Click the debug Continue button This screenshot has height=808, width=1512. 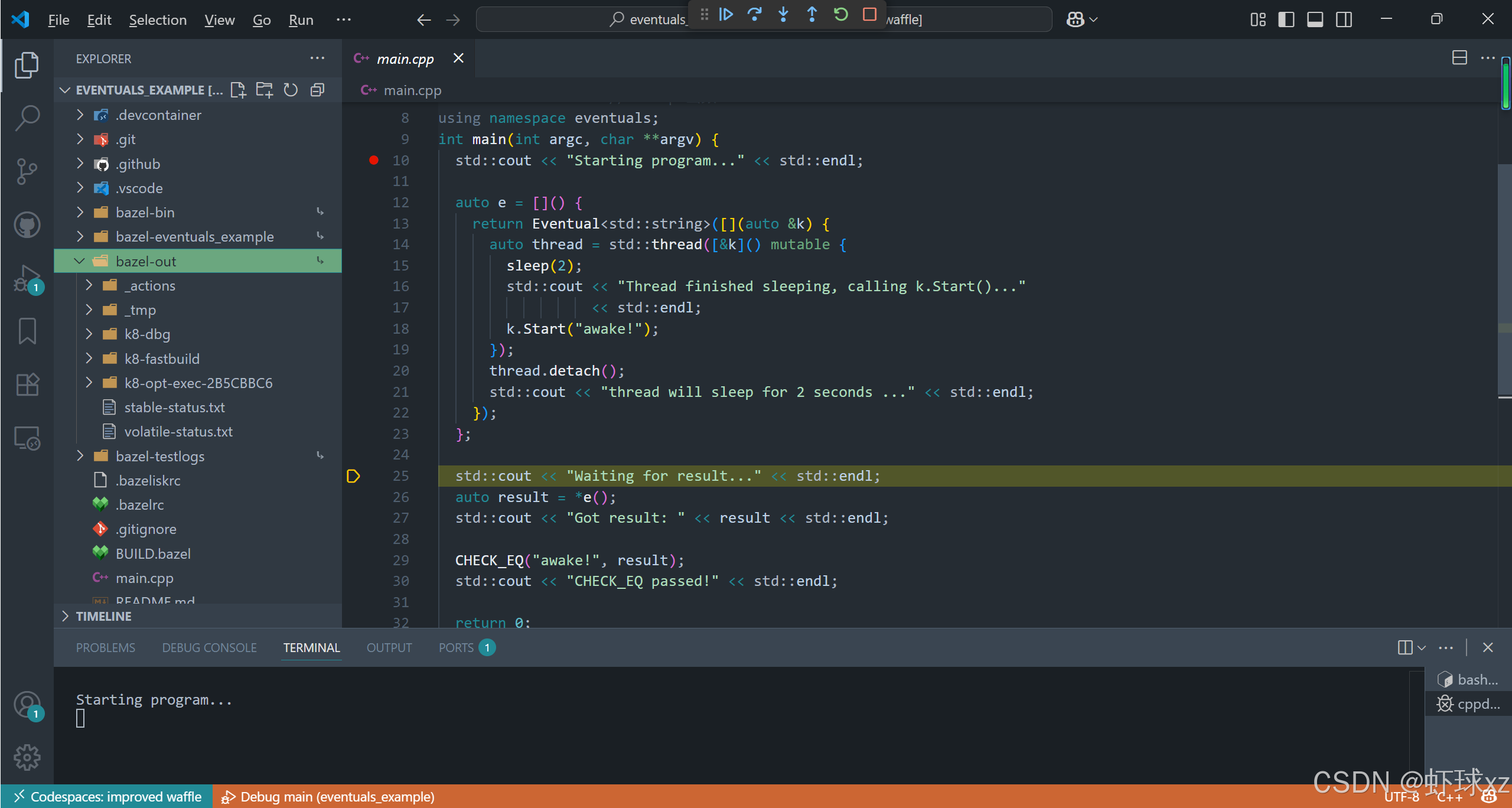(726, 14)
